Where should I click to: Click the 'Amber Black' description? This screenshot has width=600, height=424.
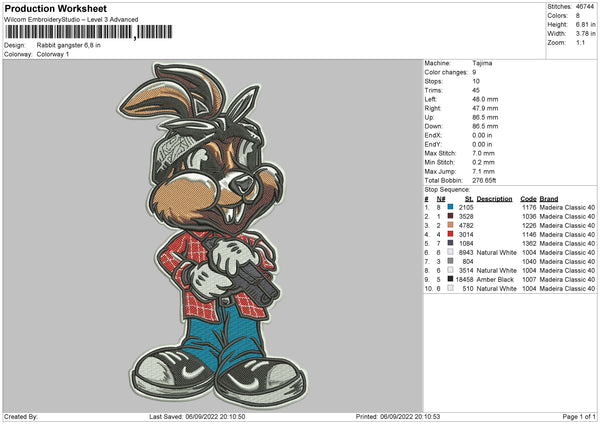coord(495,279)
